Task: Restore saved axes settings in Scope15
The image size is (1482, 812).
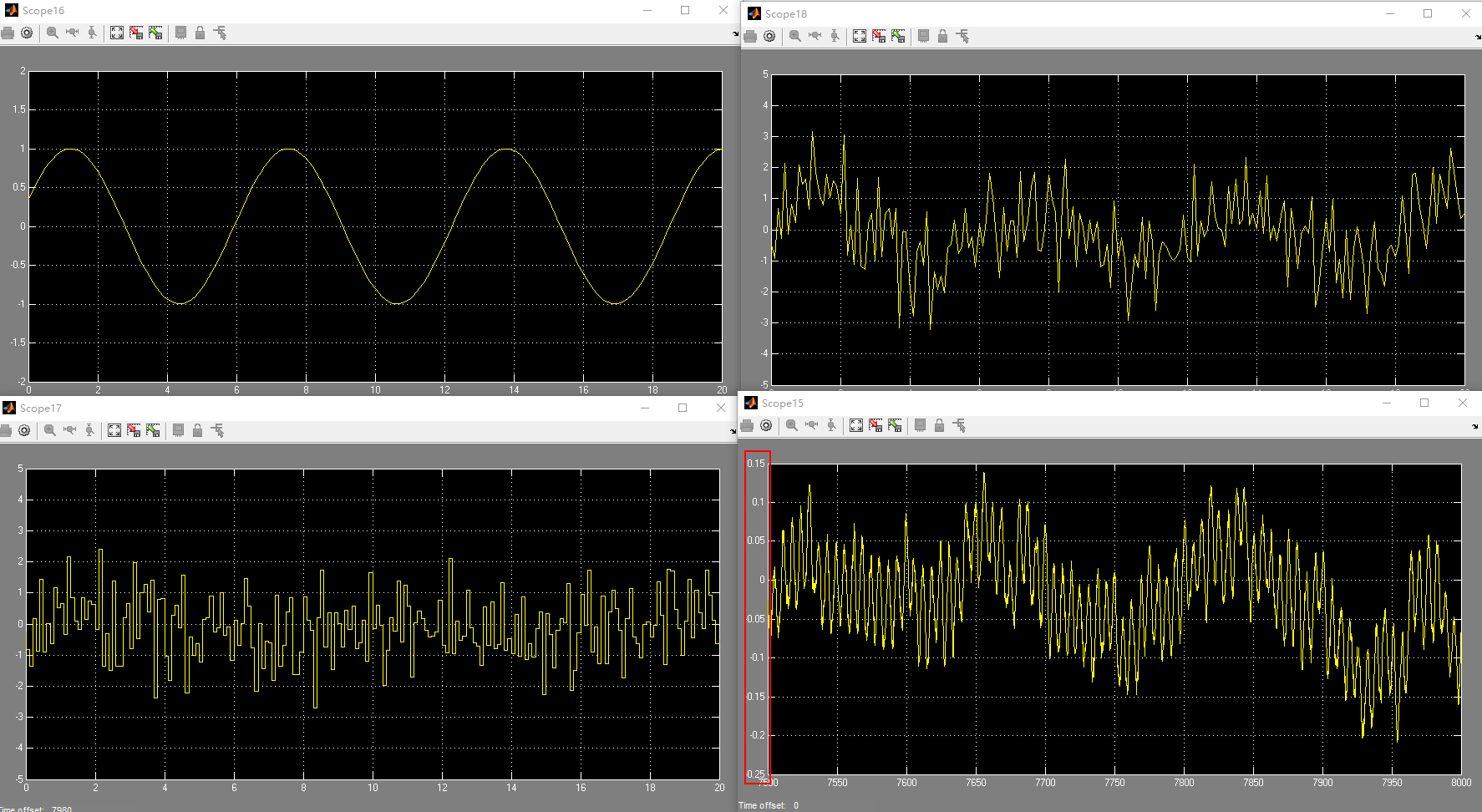Action: pyautogui.click(x=895, y=425)
